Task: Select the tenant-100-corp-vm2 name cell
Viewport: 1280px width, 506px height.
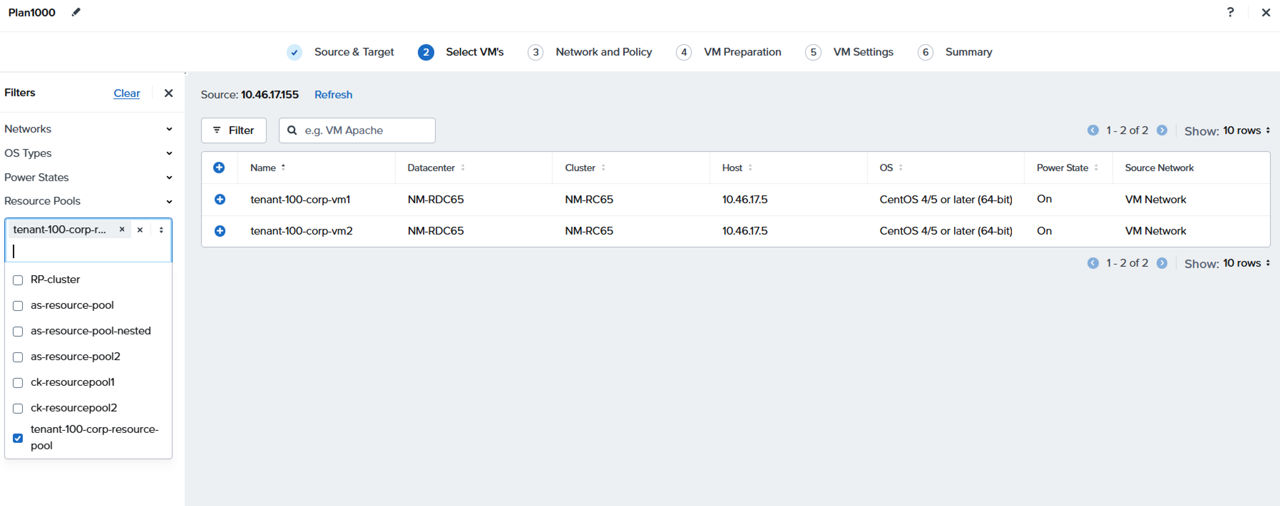Action: [x=301, y=231]
